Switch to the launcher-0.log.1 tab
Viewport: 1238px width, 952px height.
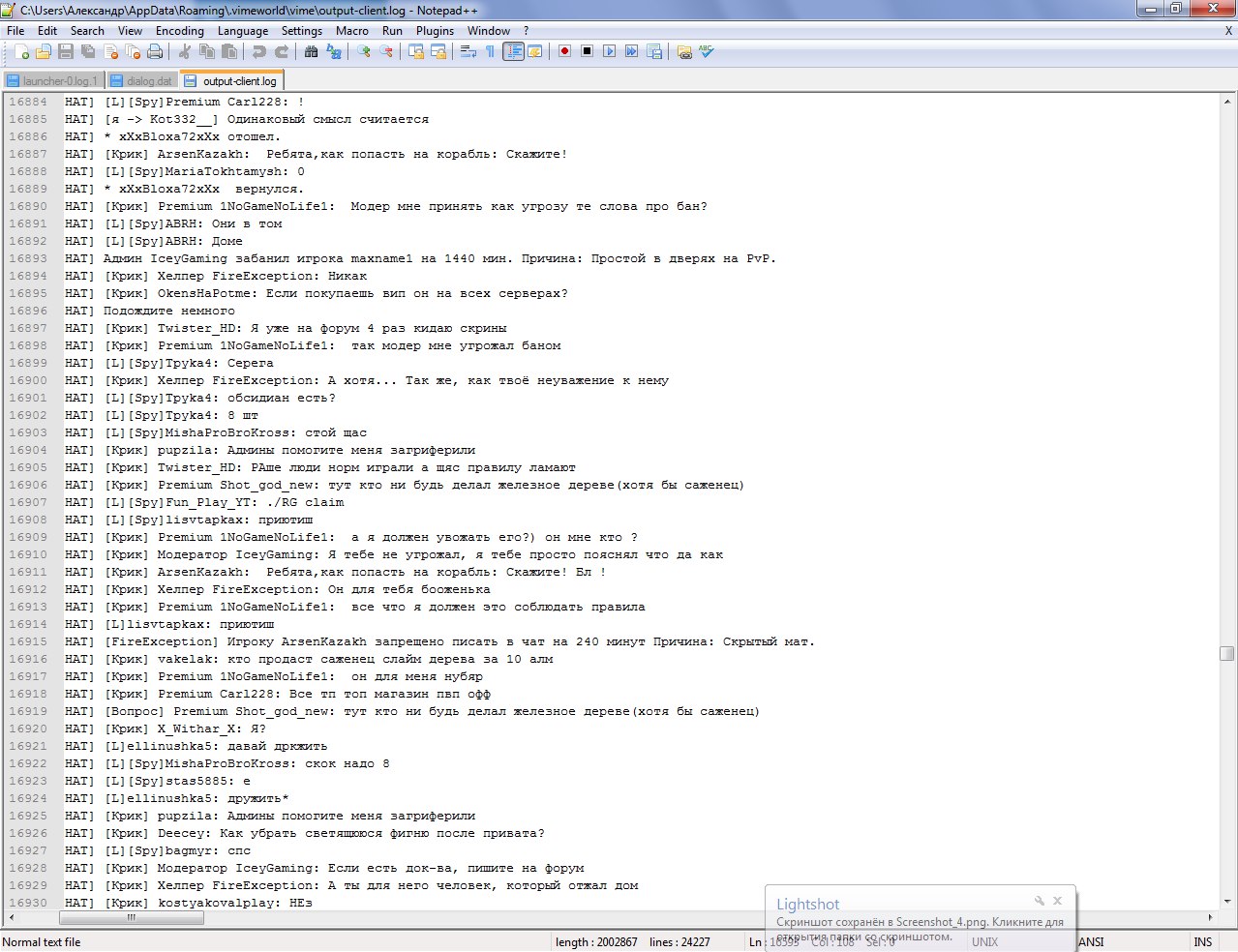(x=52, y=81)
